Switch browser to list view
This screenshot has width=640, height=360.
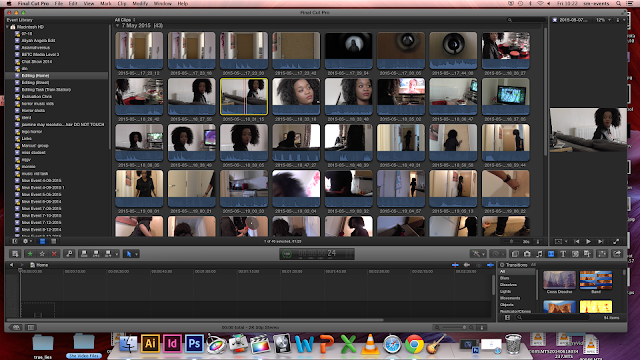(x=53, y=241)
